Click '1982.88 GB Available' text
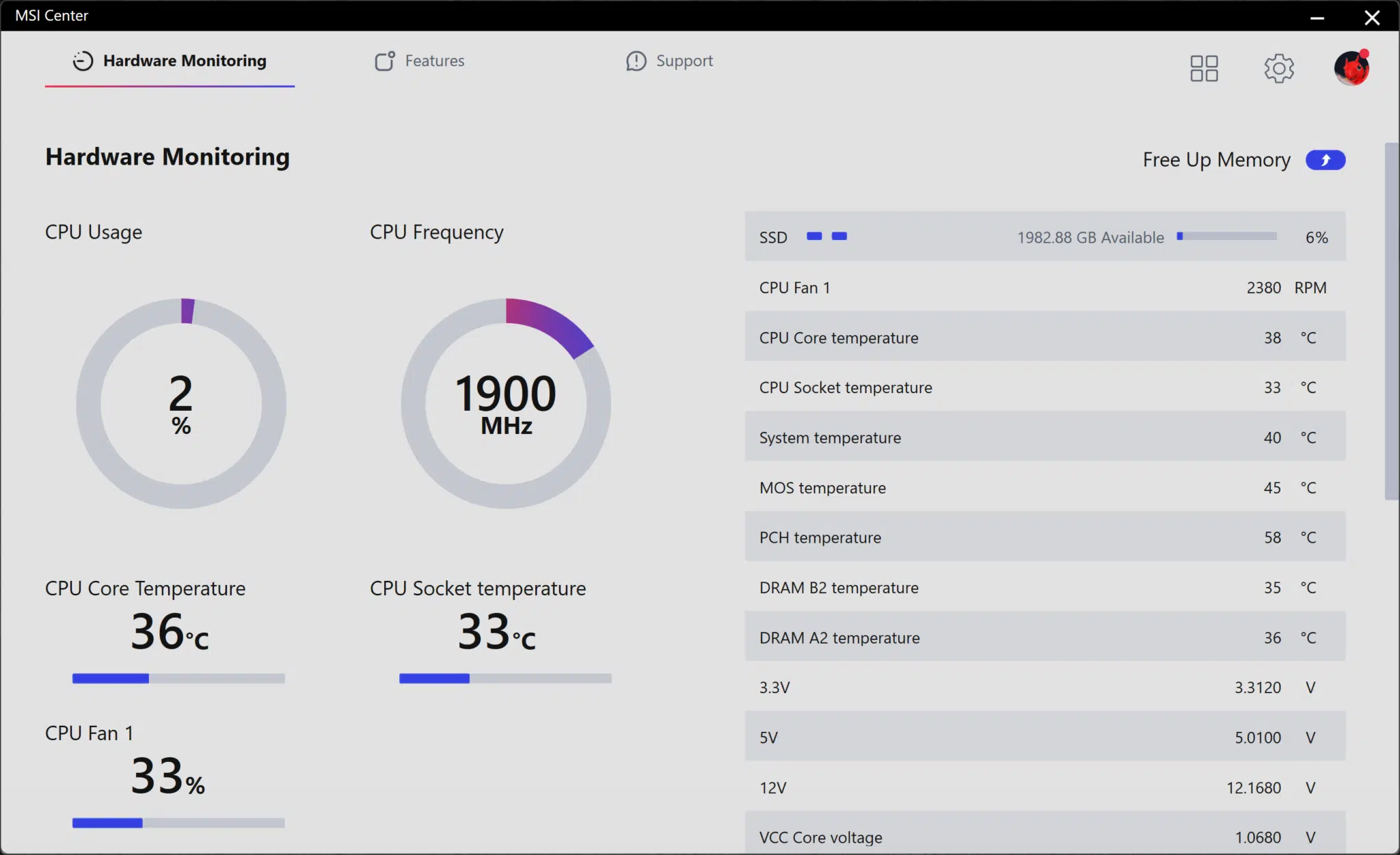This screenshot has height=855, width=1400. (x=1090, y=237)
